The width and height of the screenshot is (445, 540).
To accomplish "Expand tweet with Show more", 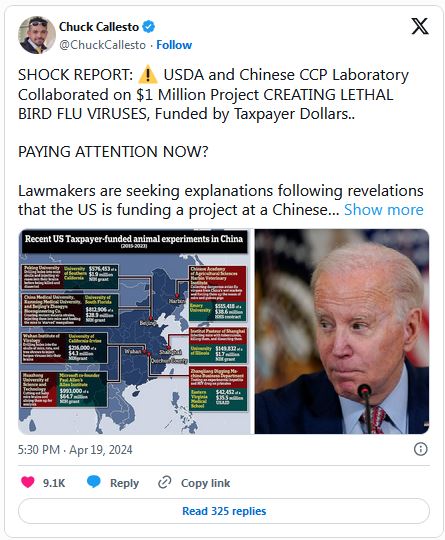I will pos(384,209).
